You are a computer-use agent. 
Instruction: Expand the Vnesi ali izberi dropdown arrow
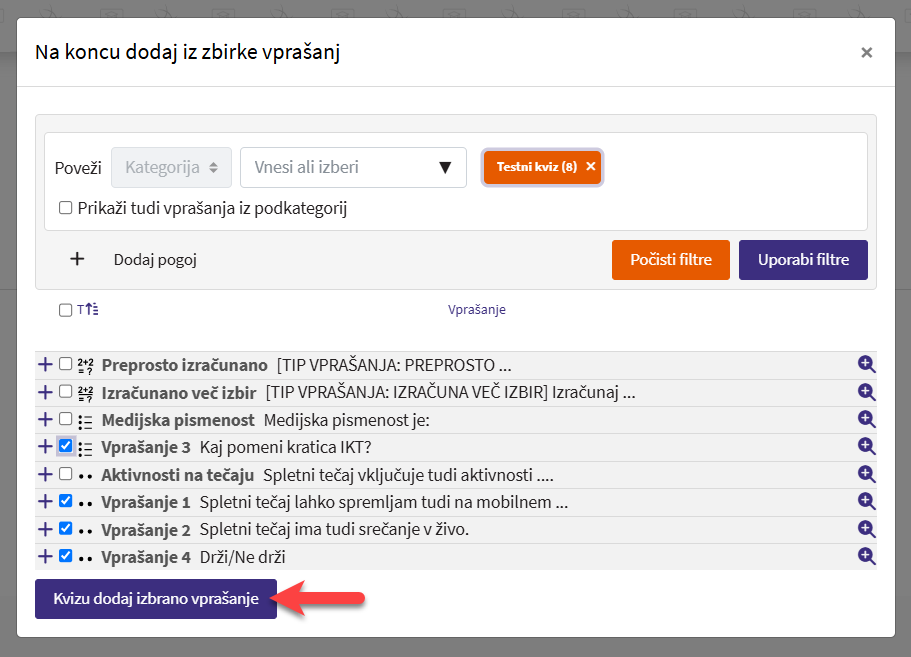445,167
